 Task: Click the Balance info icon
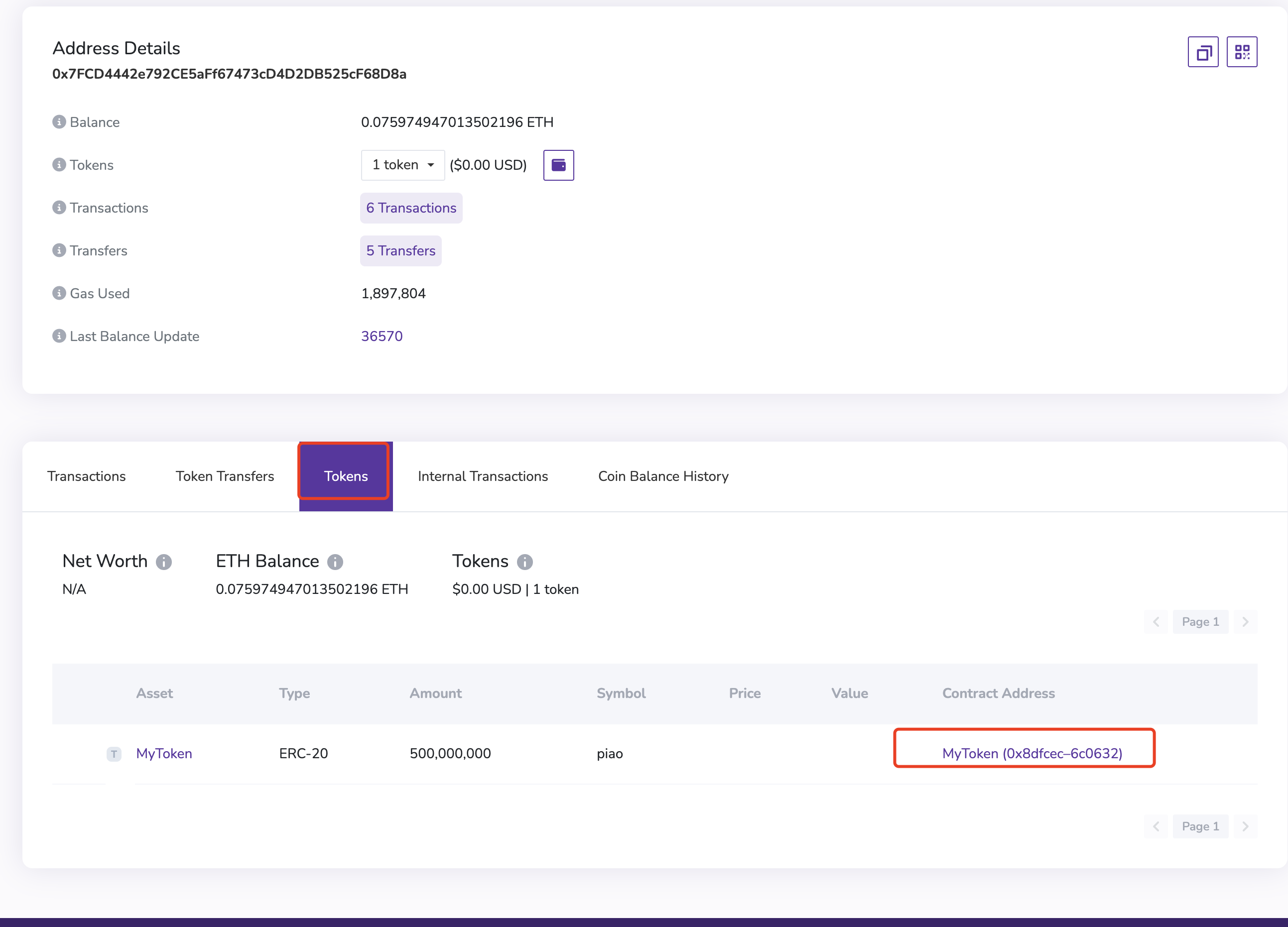tap(59, 122)
